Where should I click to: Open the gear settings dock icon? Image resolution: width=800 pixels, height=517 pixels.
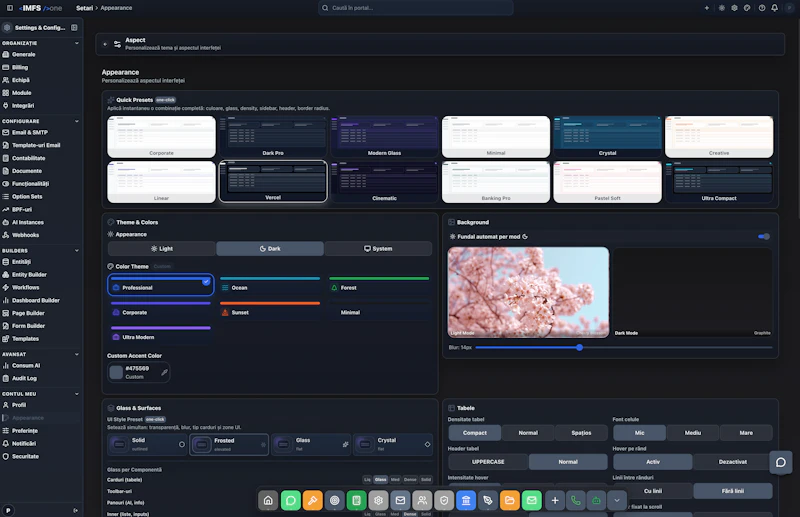point(378,501)
